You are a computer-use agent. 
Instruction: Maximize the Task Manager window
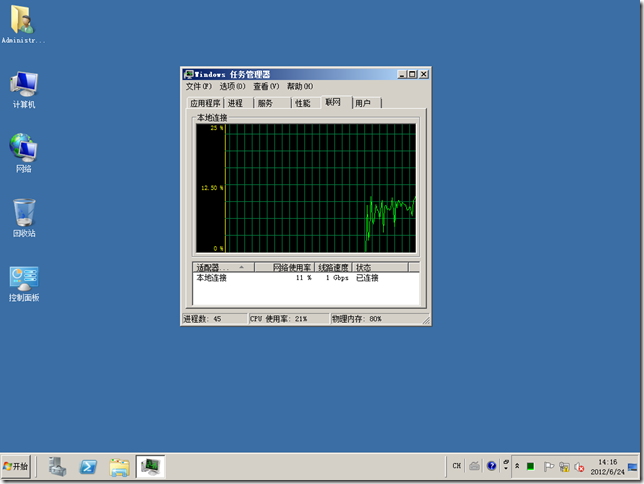412,74
